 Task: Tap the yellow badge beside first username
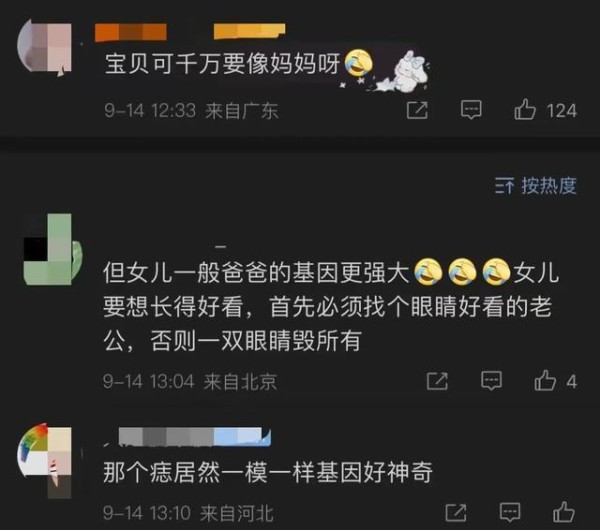249,31
